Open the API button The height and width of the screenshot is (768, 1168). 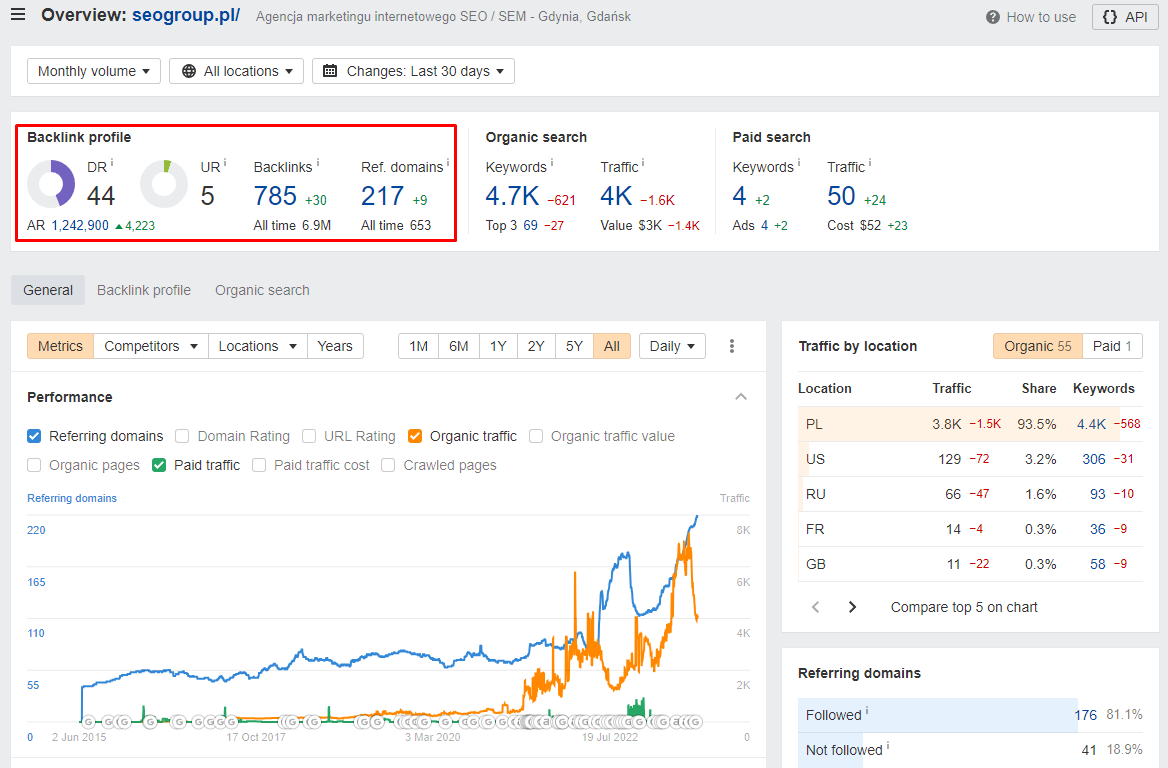point(1125,17)
